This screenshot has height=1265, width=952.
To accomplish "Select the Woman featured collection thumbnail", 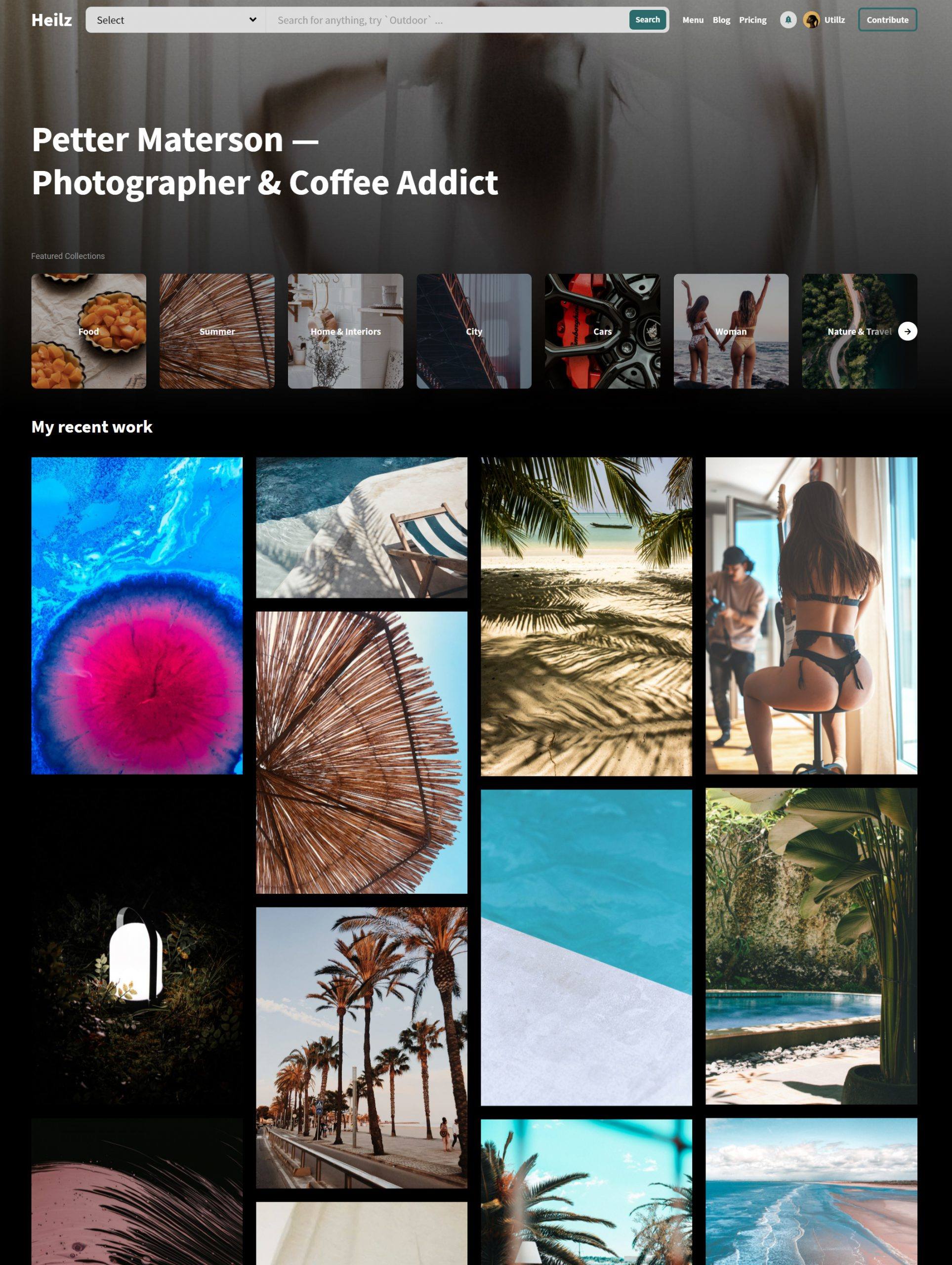I will 731,331.
